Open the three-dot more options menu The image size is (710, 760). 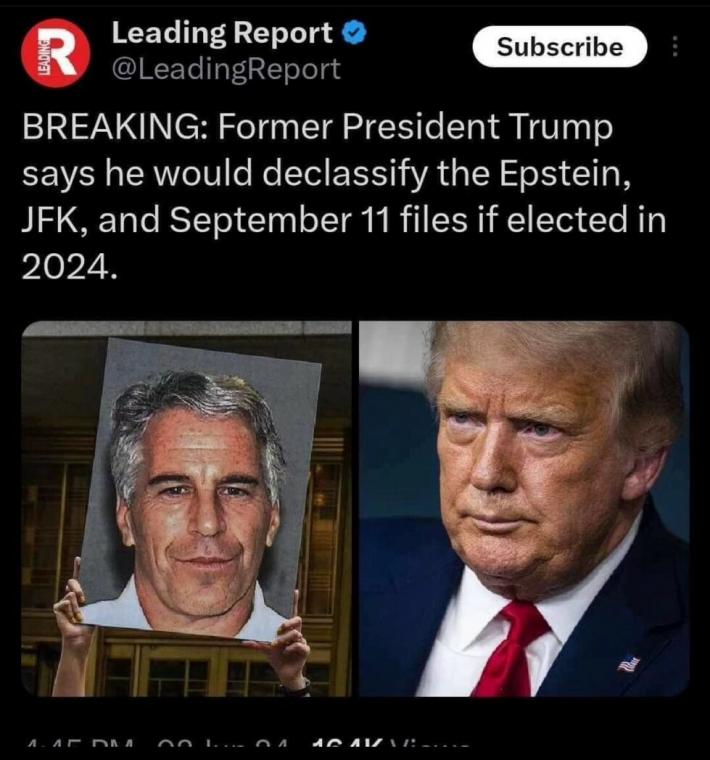pos(675,47)
